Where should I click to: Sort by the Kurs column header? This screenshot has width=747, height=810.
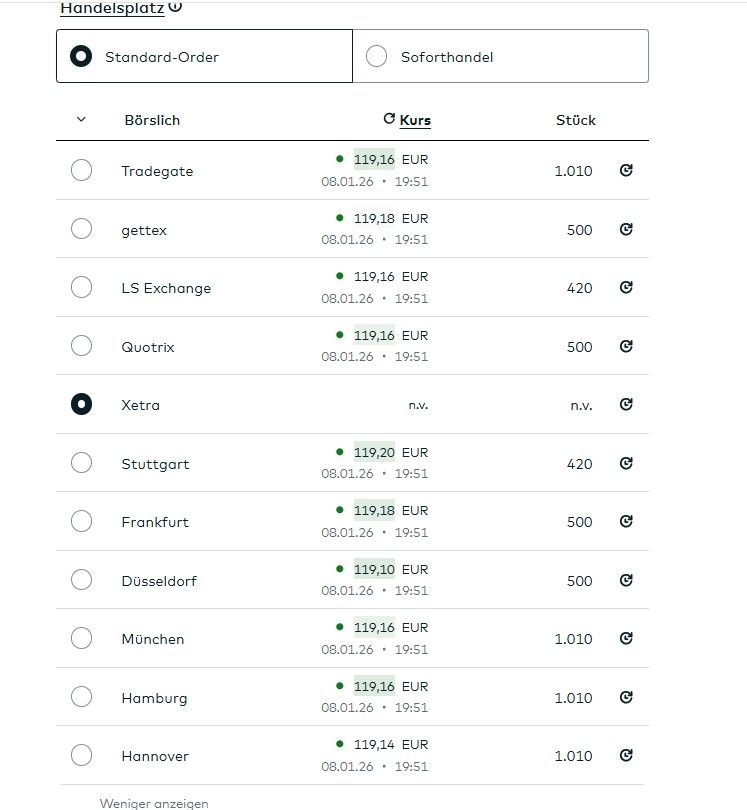click(415, 120)
